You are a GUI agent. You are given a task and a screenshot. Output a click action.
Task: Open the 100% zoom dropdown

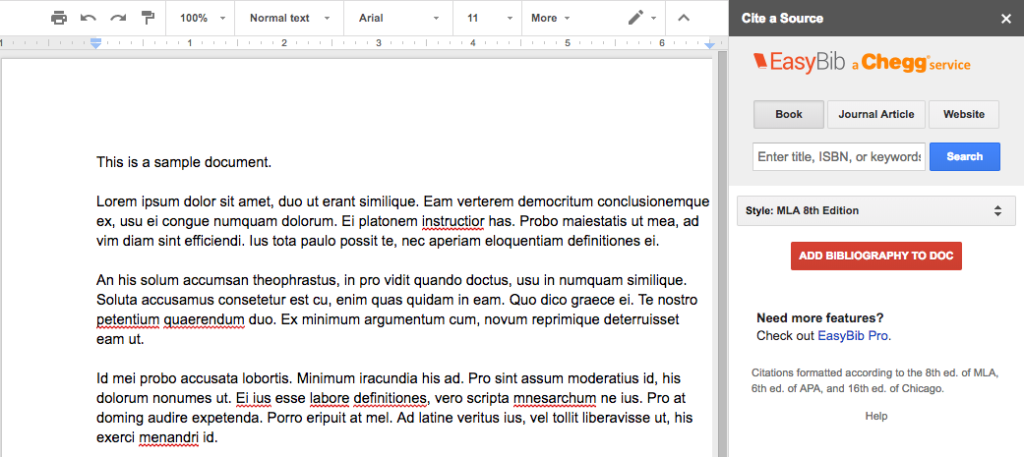201,18
